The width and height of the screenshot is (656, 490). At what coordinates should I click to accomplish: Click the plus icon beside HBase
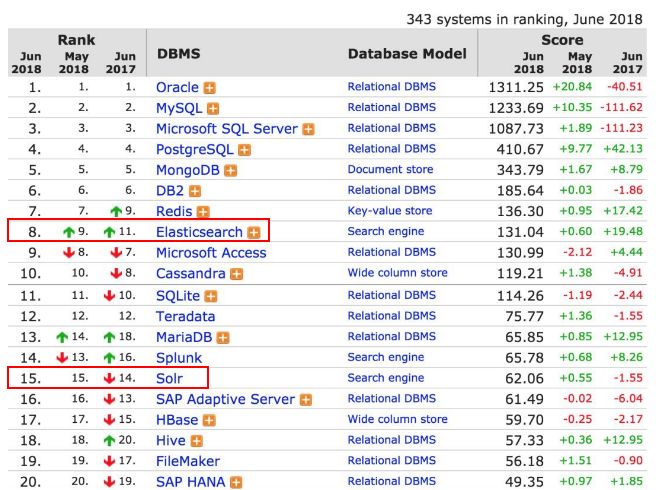pos(209,421)
